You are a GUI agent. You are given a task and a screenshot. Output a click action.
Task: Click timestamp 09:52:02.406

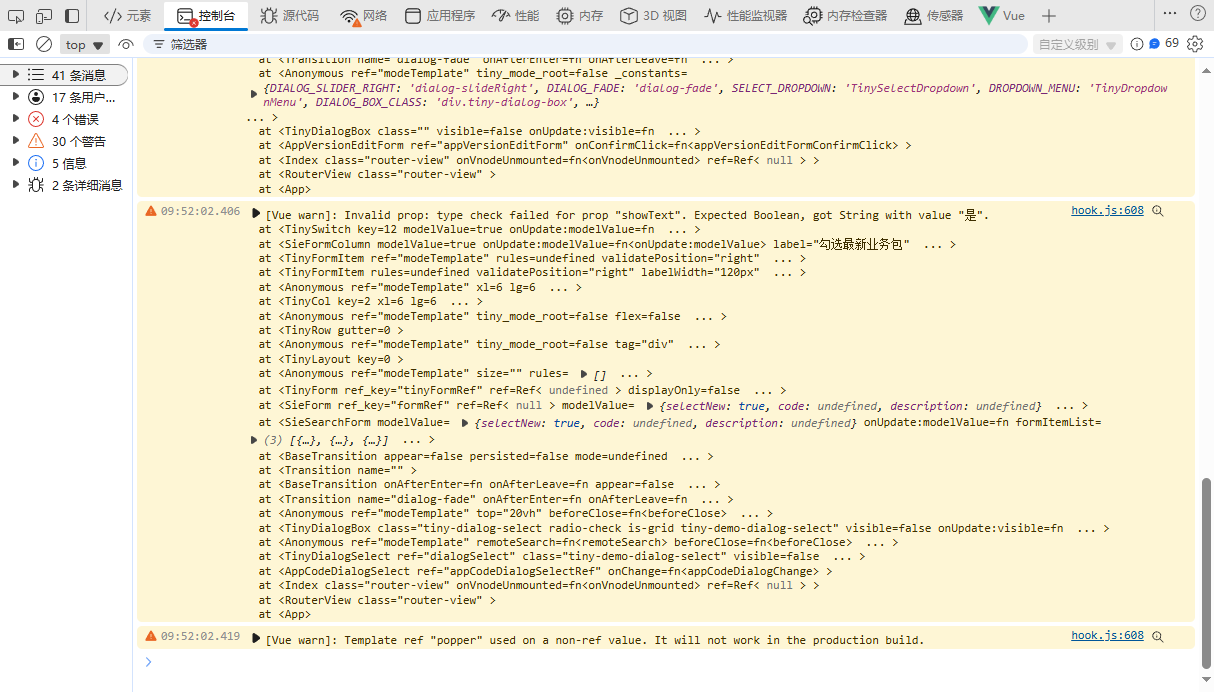[200, 211]
